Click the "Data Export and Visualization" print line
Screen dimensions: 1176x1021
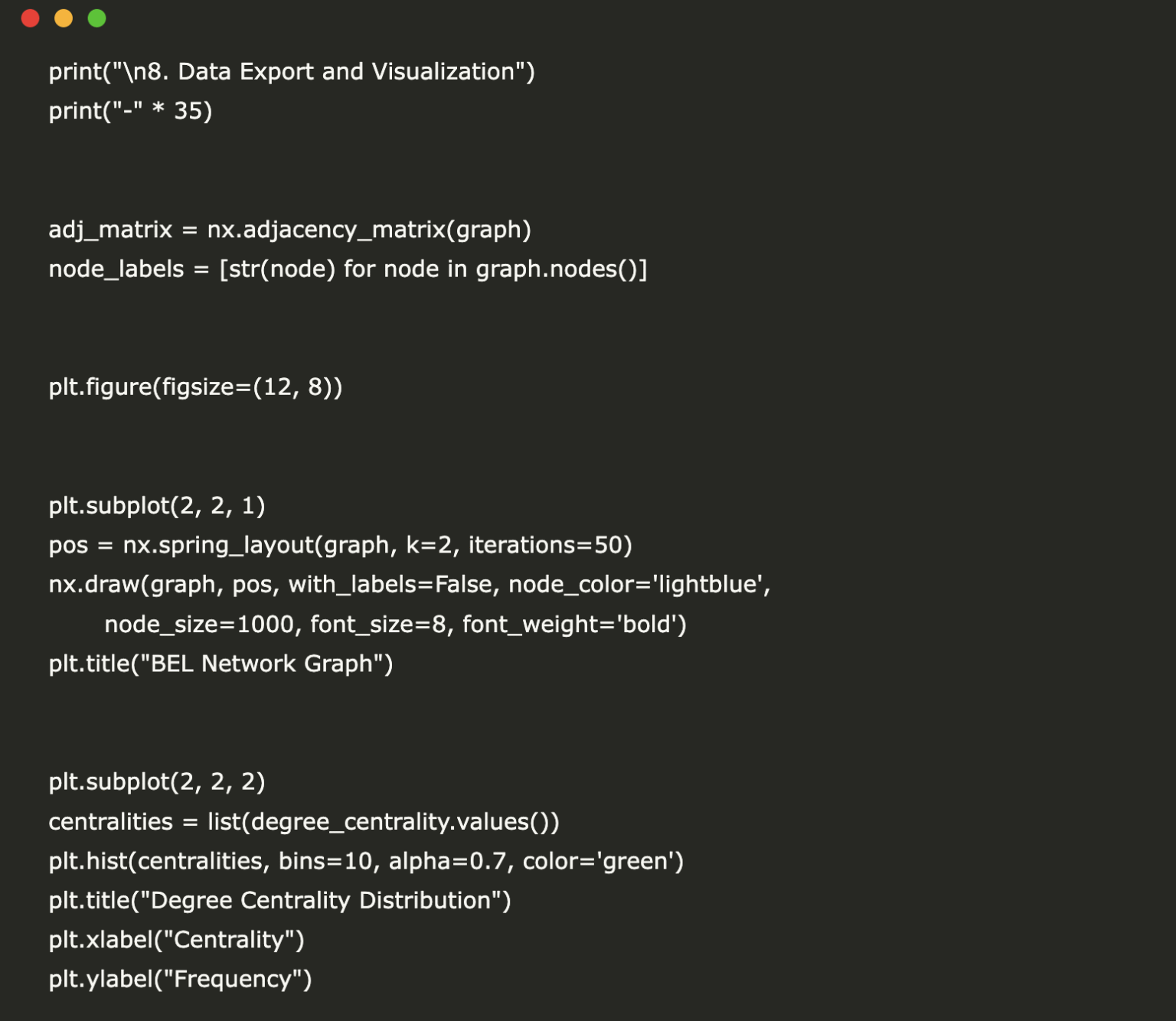(292, 72)
